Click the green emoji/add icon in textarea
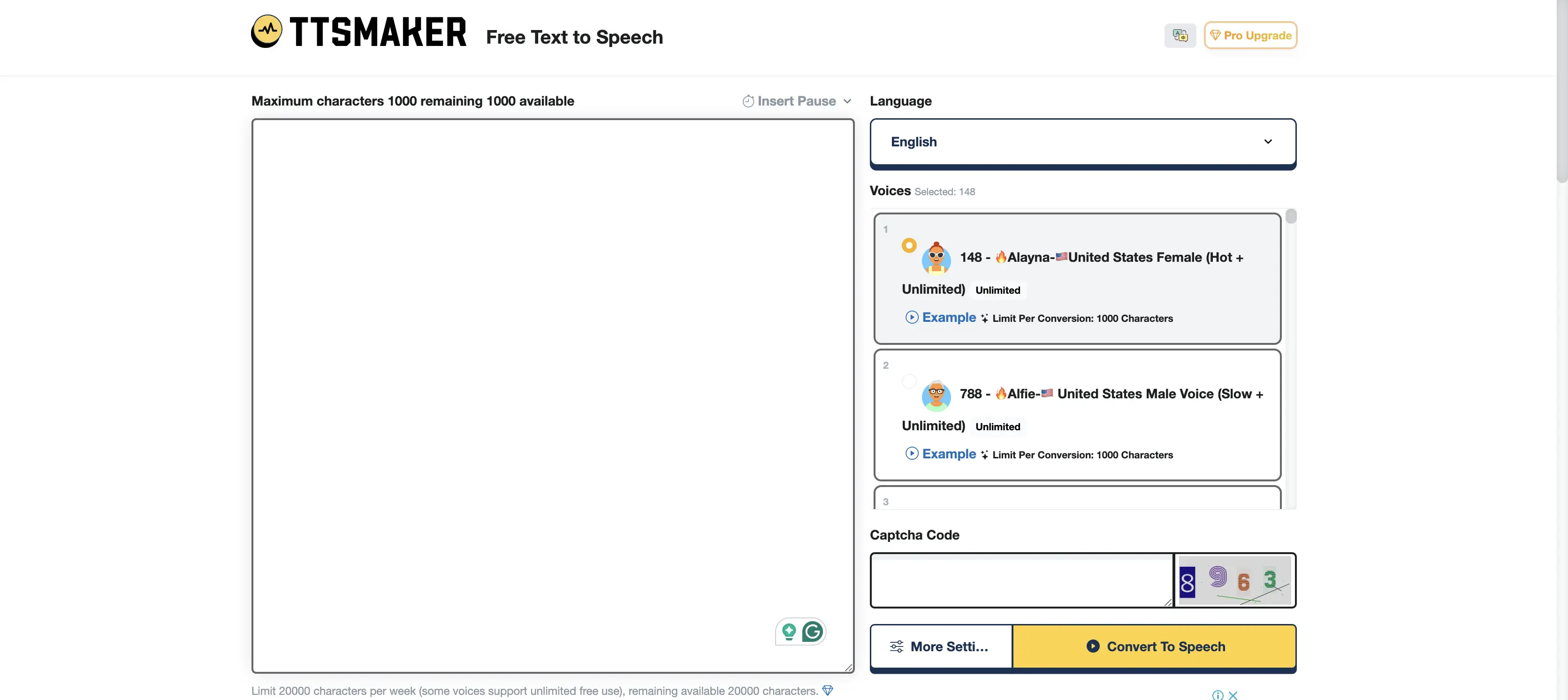The height and width of the screenshot is (700, 1568). click(789, 631)
